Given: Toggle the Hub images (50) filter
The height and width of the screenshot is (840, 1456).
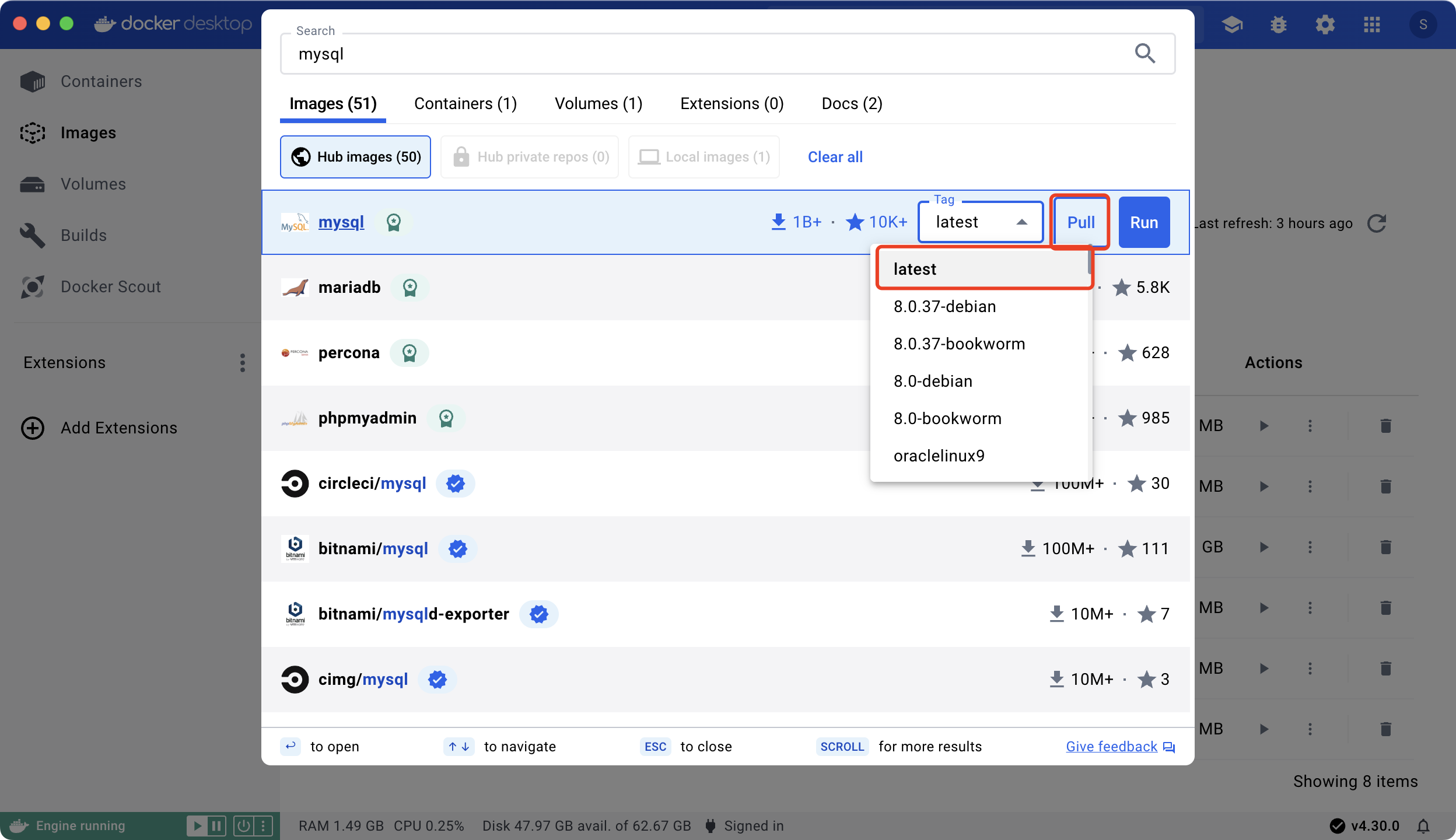Looking at the screenshot, I should (x=355, y=157).
